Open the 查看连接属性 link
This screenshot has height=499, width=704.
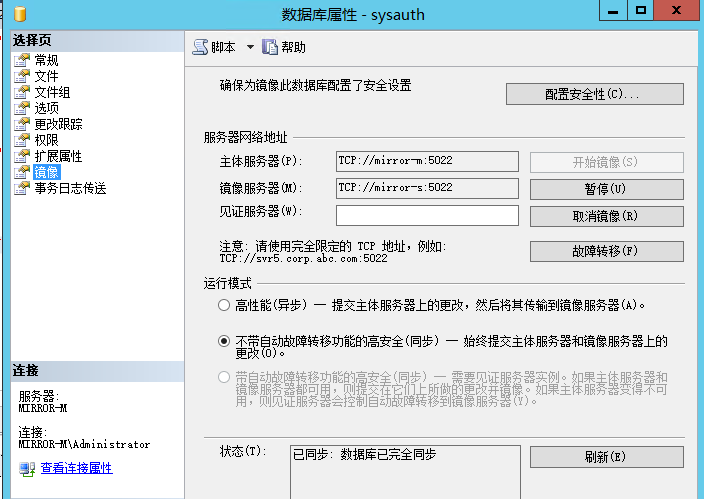[76, 468]
